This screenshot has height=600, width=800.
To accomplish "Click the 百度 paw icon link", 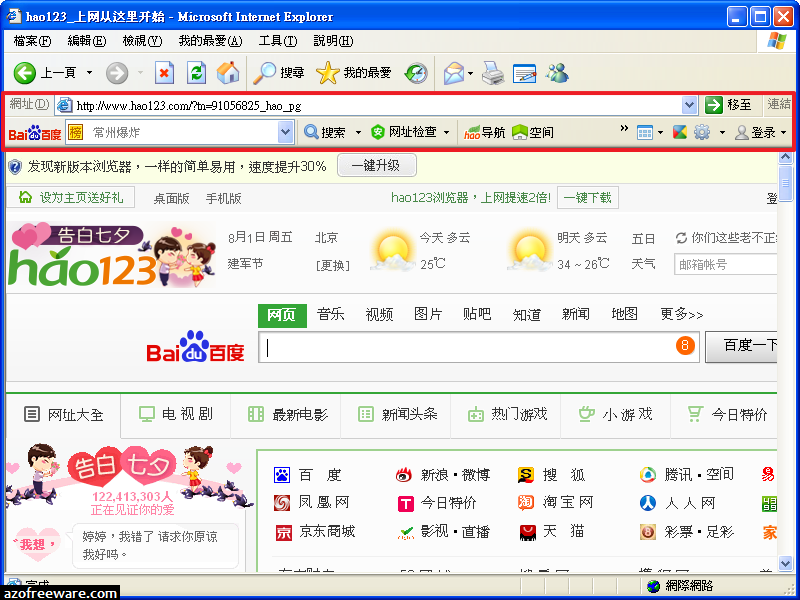I will point(282,475).
